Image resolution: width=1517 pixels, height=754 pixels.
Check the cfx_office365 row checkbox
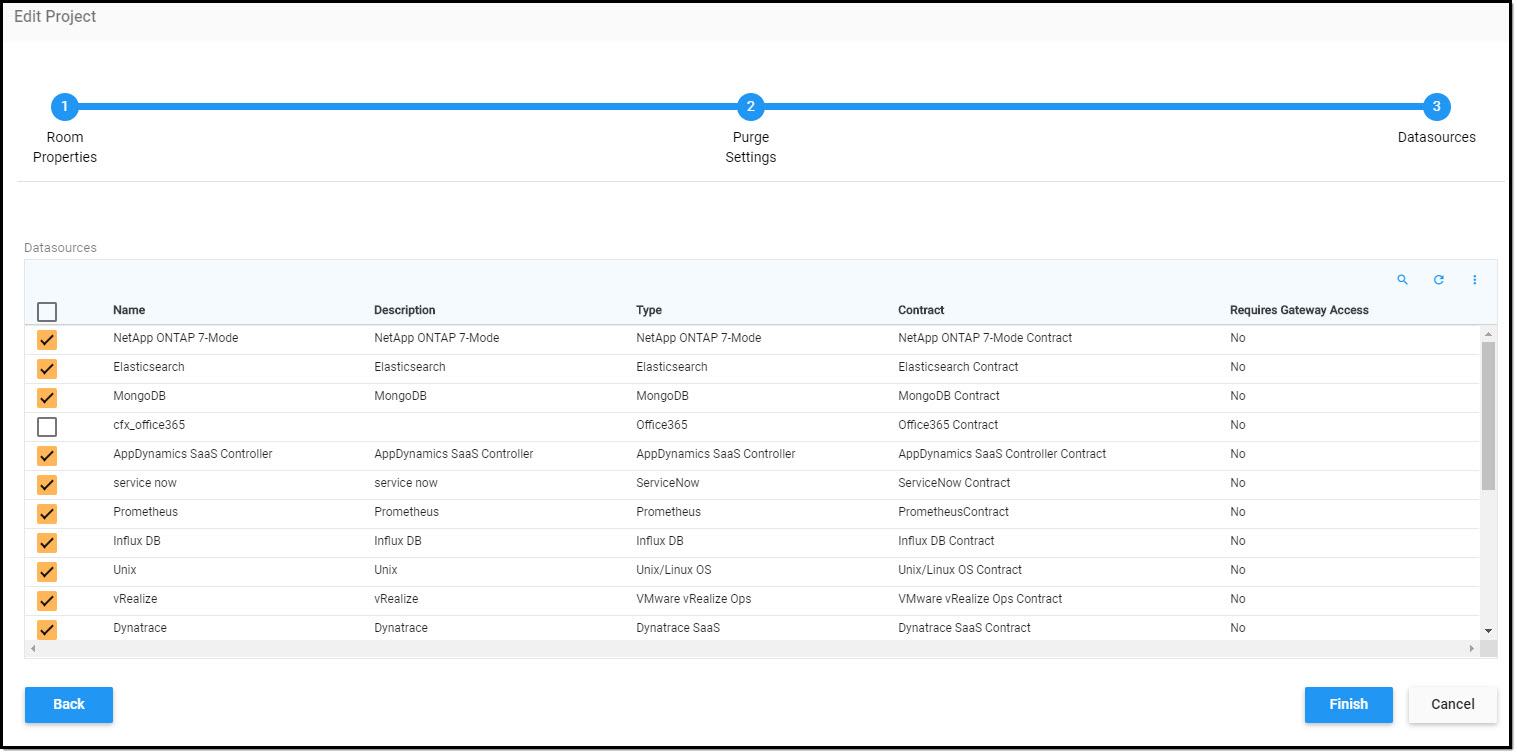(x=47, y=427)
